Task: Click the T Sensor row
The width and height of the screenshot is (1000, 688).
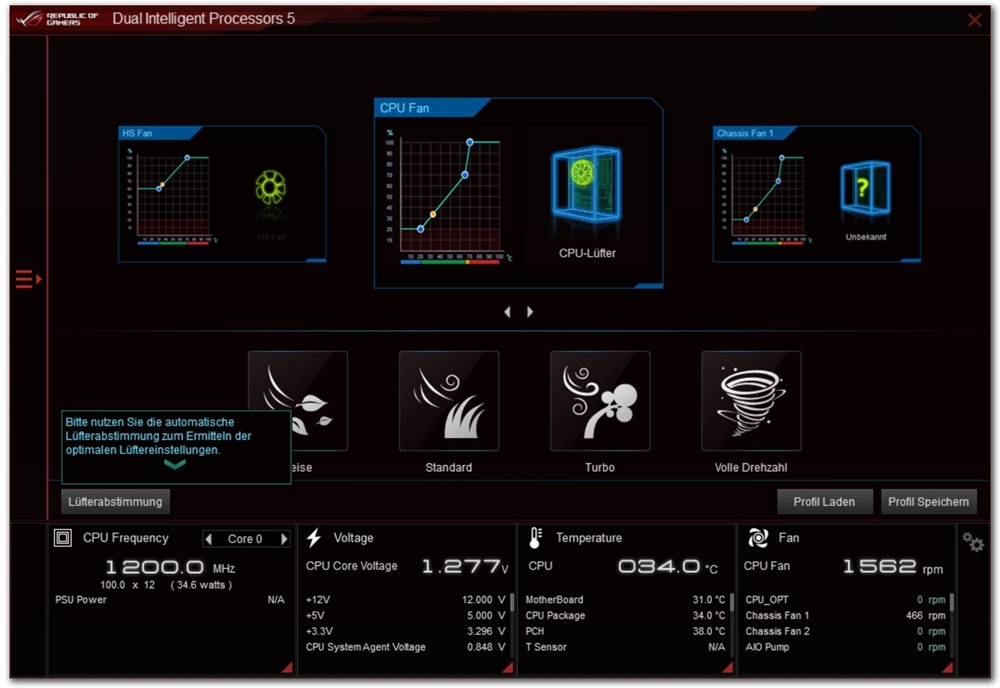Action: [626, 647]
